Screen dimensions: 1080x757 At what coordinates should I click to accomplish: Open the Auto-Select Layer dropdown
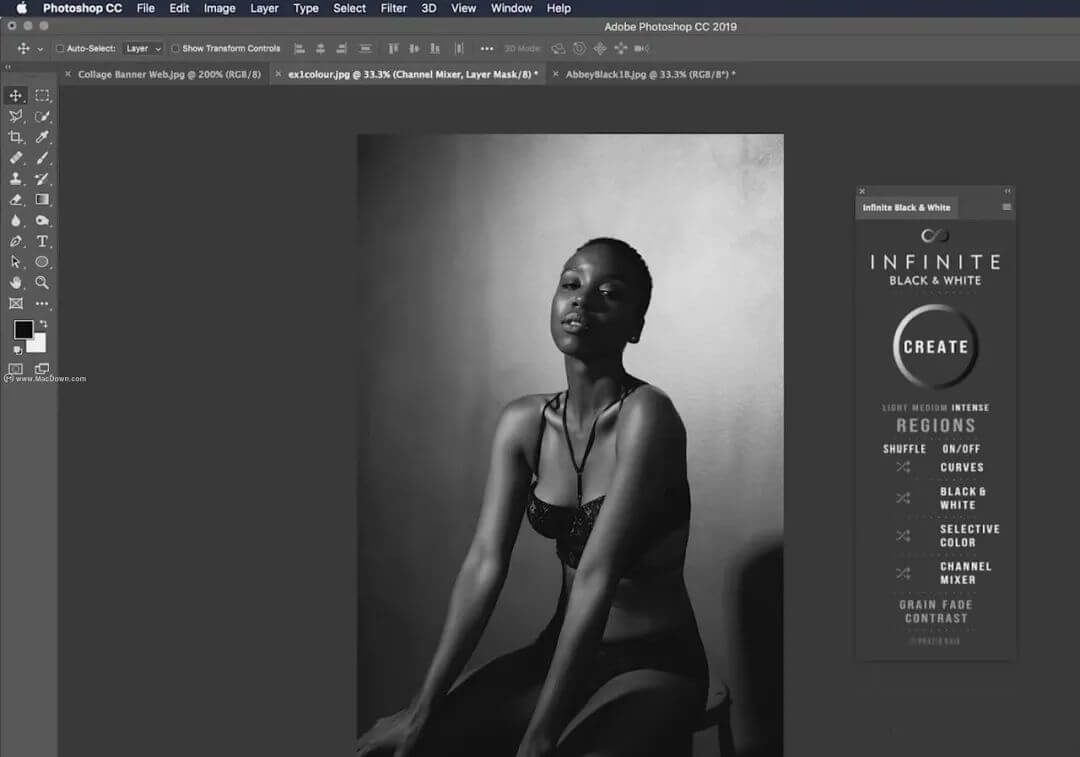[x=143, y=48]
